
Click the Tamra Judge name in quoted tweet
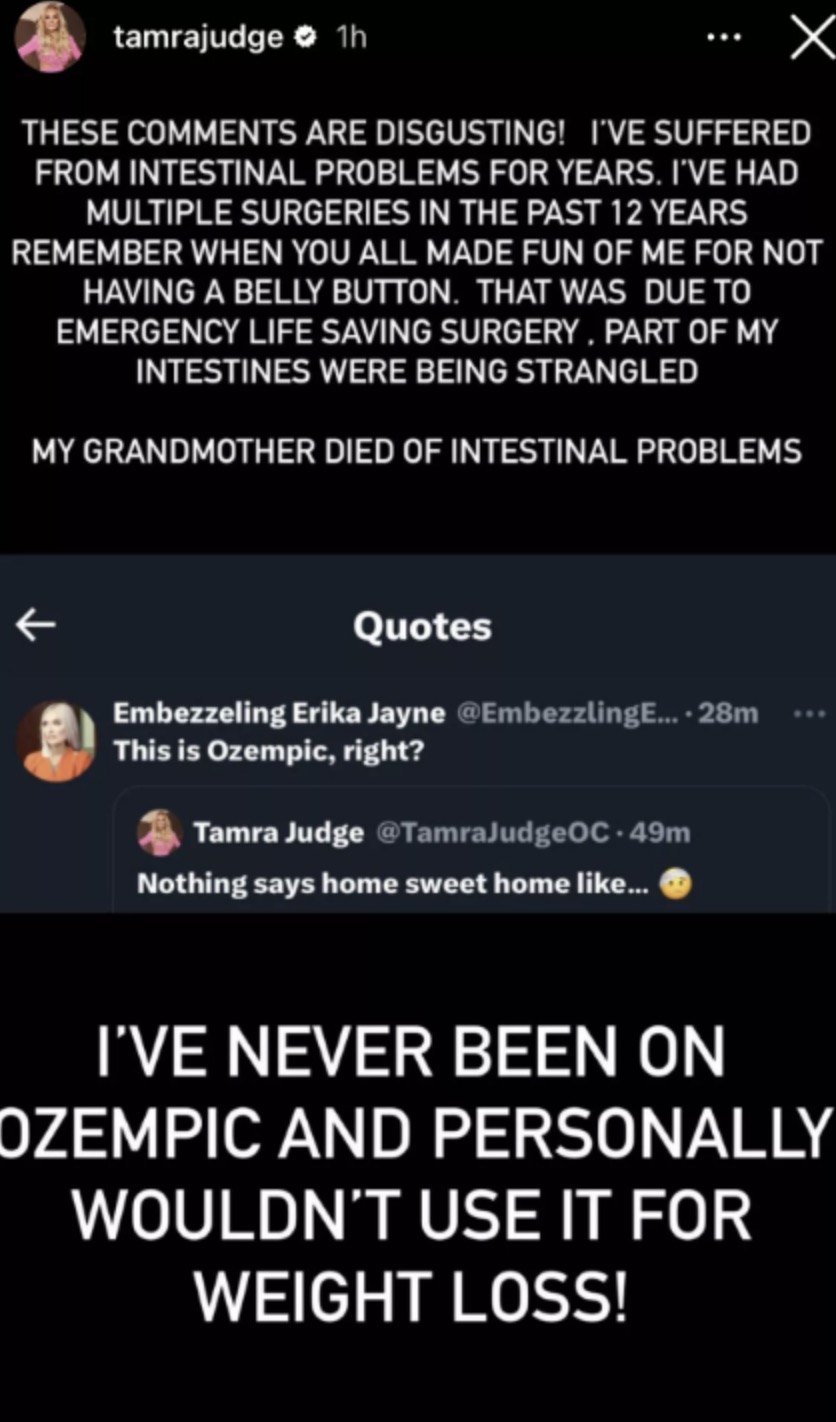278,833
